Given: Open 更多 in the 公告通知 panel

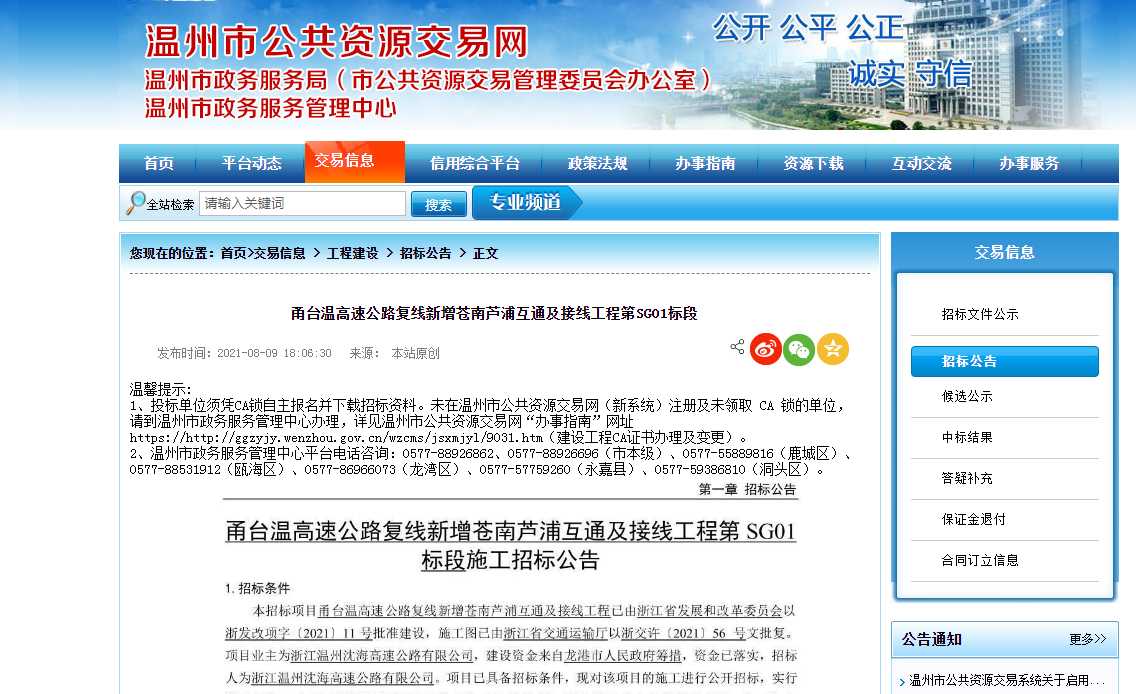Looking at the screenshot, I should [1087, 639].
